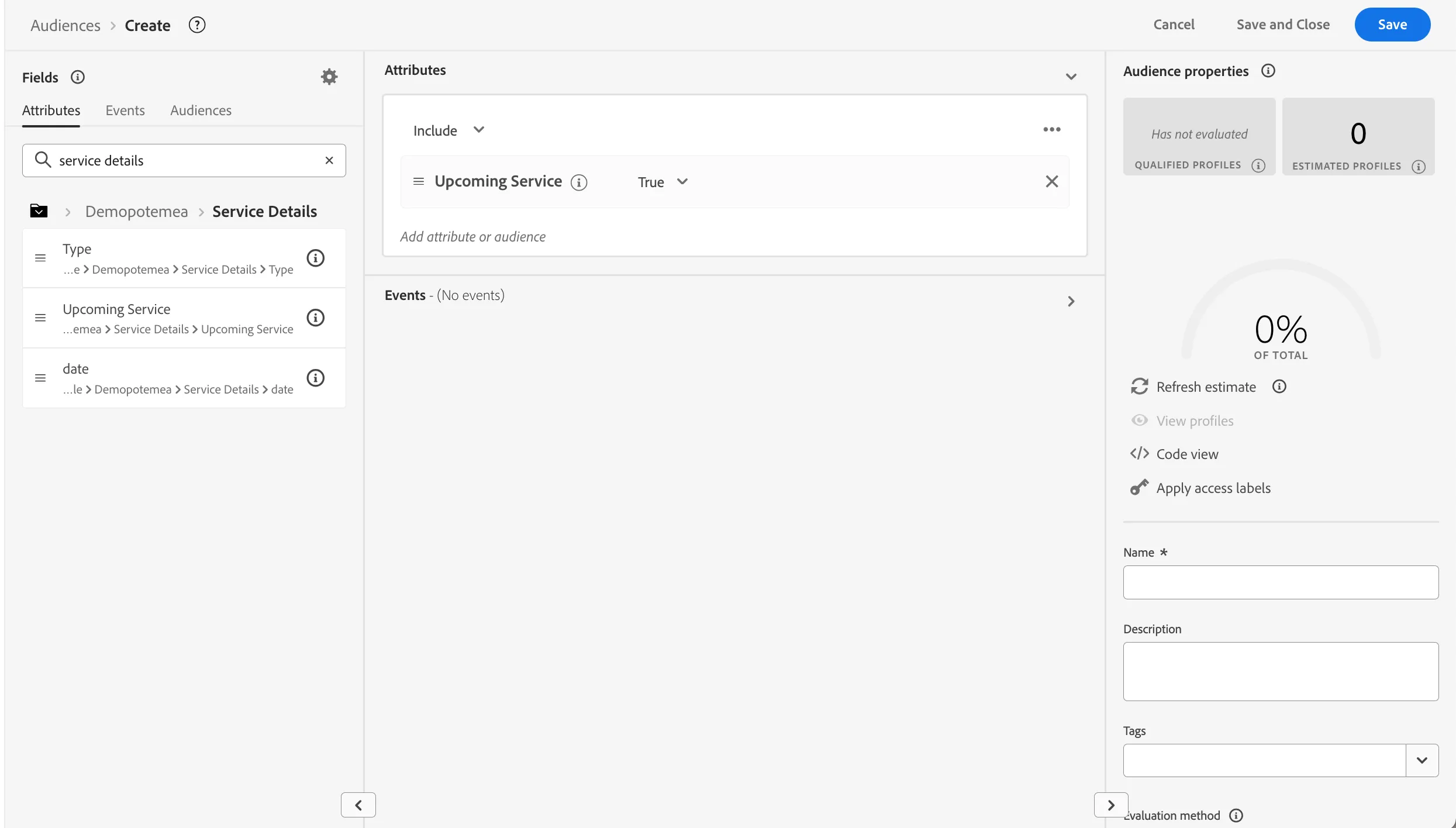Viewport: 1456px width, 828px height.
Task: Show info for the date field
Action: [316, 378]
